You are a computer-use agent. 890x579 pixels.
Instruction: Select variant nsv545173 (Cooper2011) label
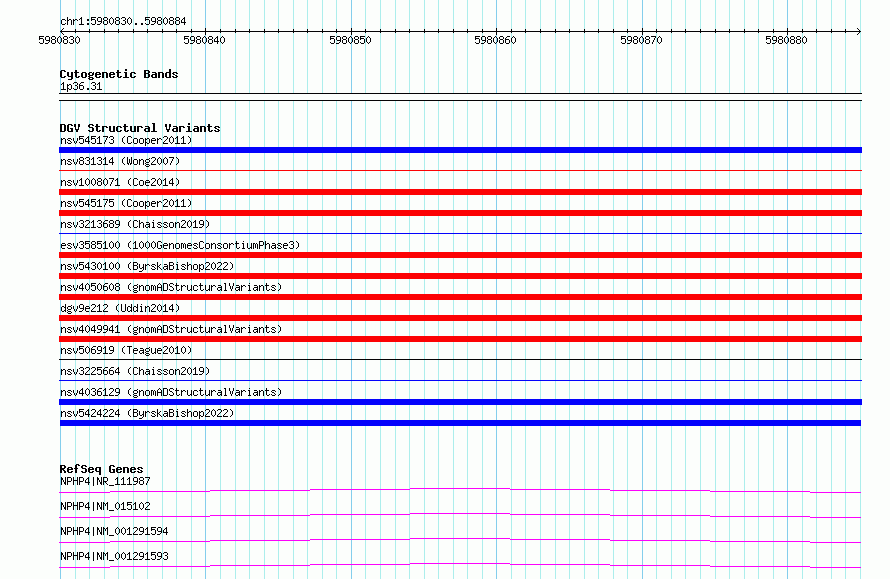(x=126, y=140)
